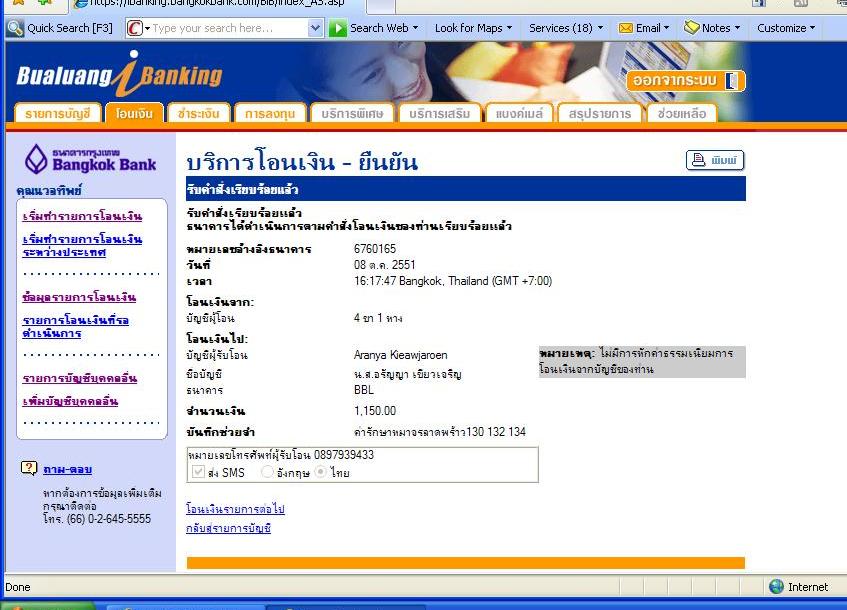The height and width of the screenshot is (610, 847).
Task: Open เริ่มทำรายการโอนเงินระหว่างประเทศ link
Action: [82, 245]
